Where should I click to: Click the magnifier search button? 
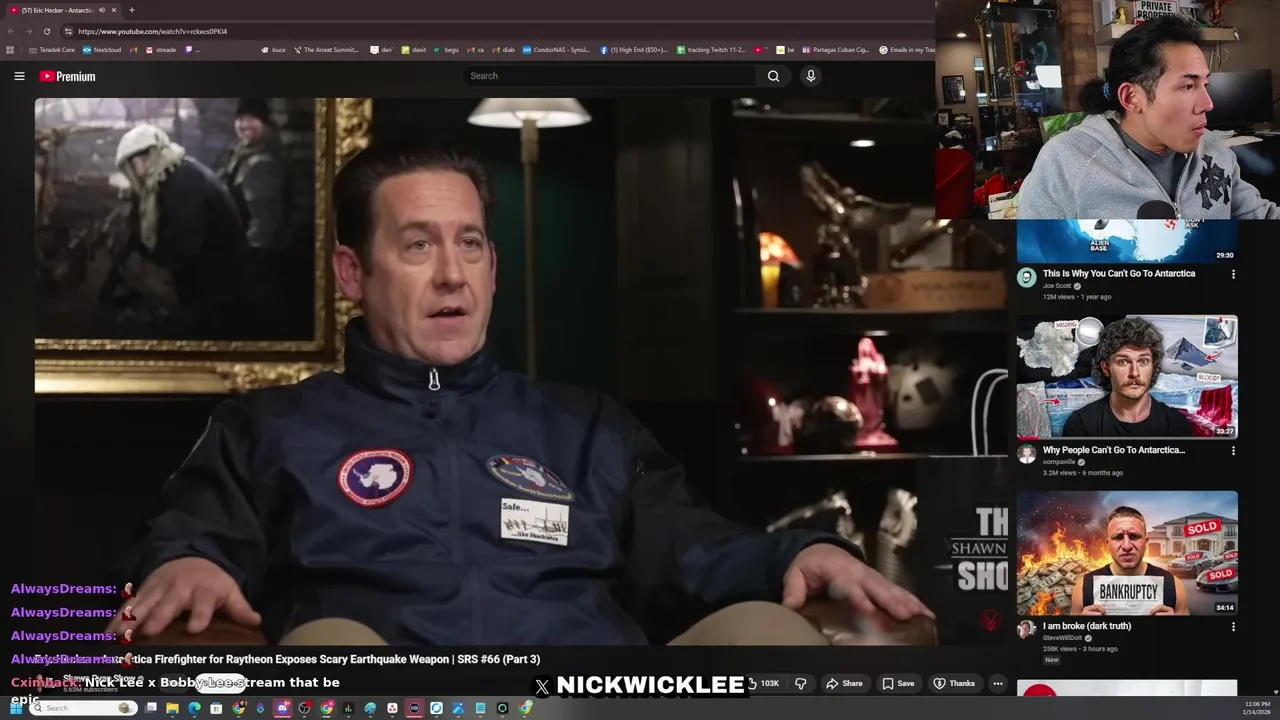[773, 76]
